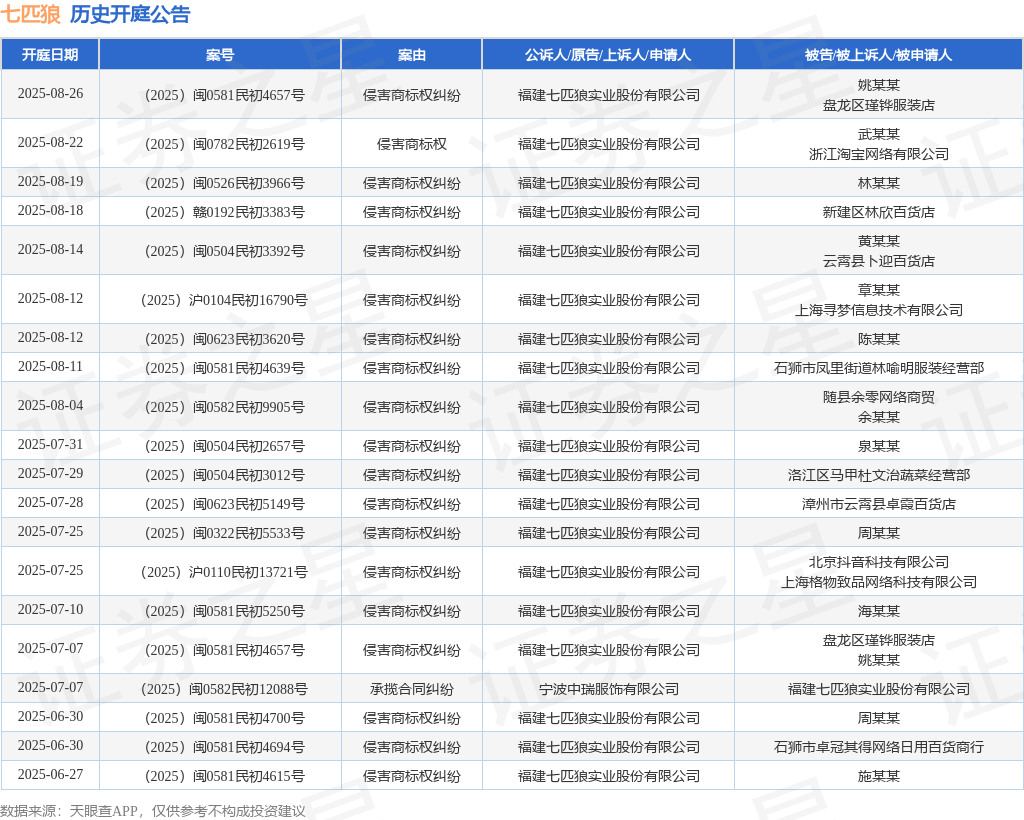This screenshot has width=1024, height=820.
Task: Select the date 2025-07-31
Action: point(50,445)
